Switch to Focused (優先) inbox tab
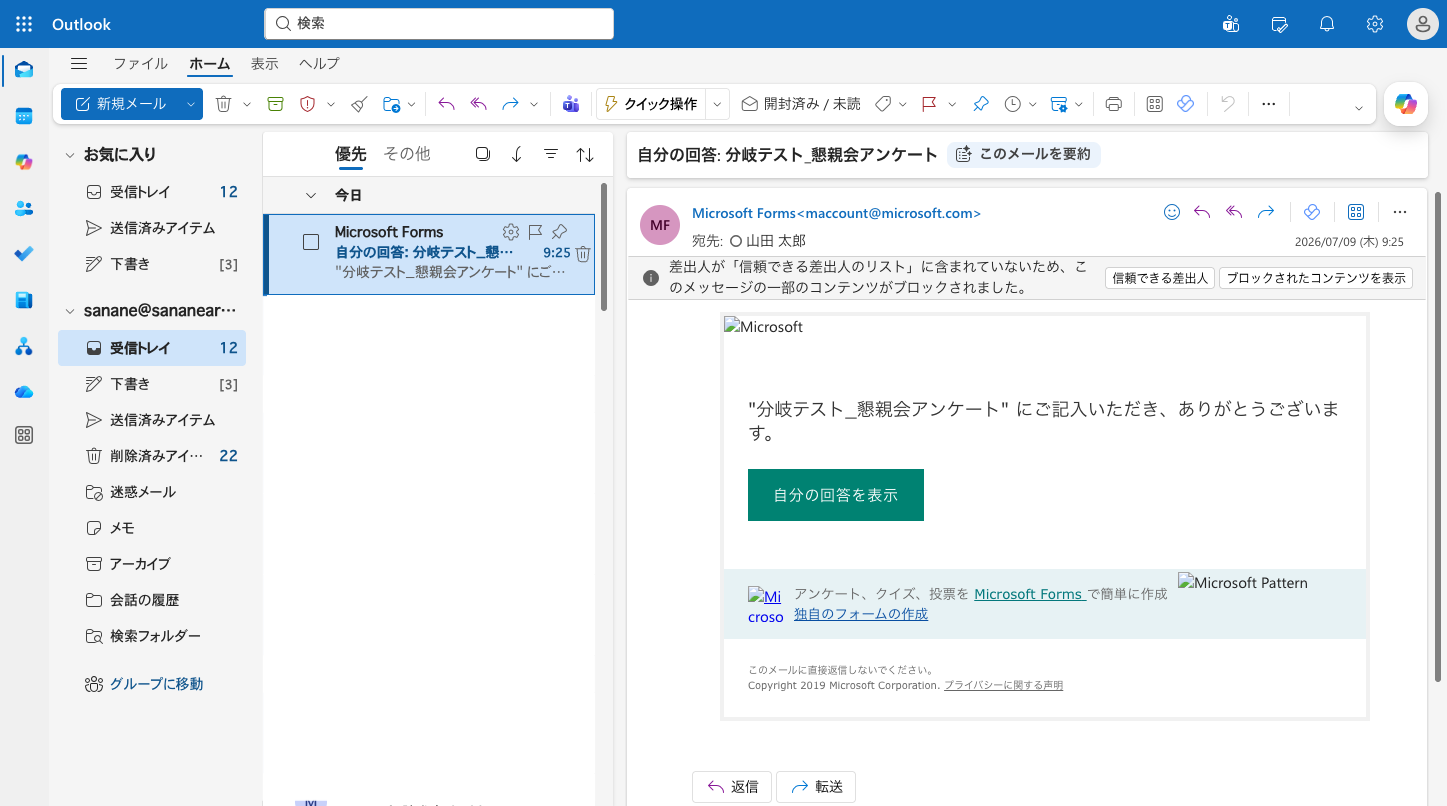Screen dimensions: 1447x806 click(351, 154)
